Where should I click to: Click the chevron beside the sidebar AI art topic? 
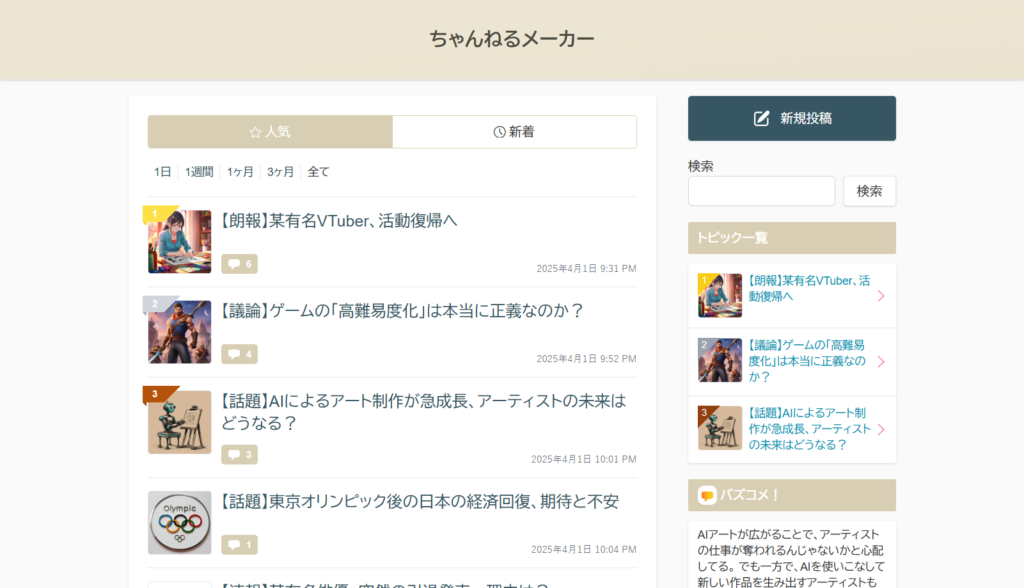tap(881, 429)
